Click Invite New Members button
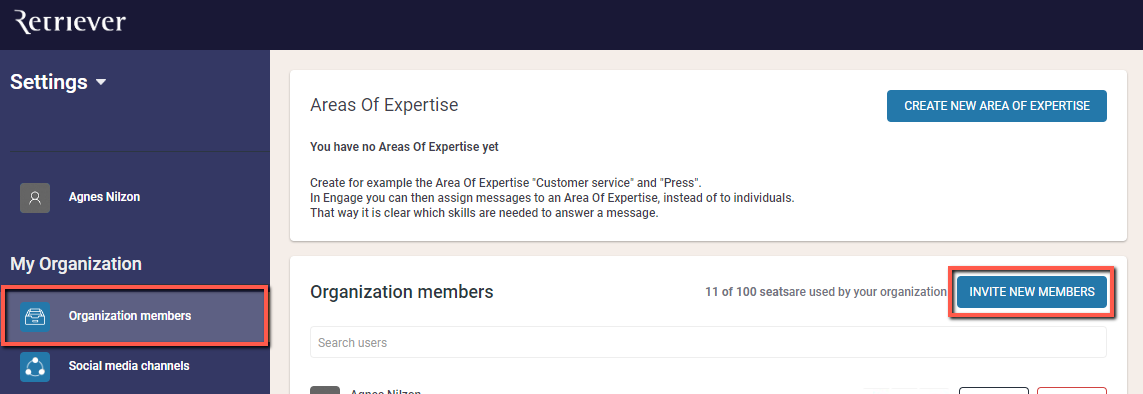1143x394 pixels. [x=1031, y=292]
